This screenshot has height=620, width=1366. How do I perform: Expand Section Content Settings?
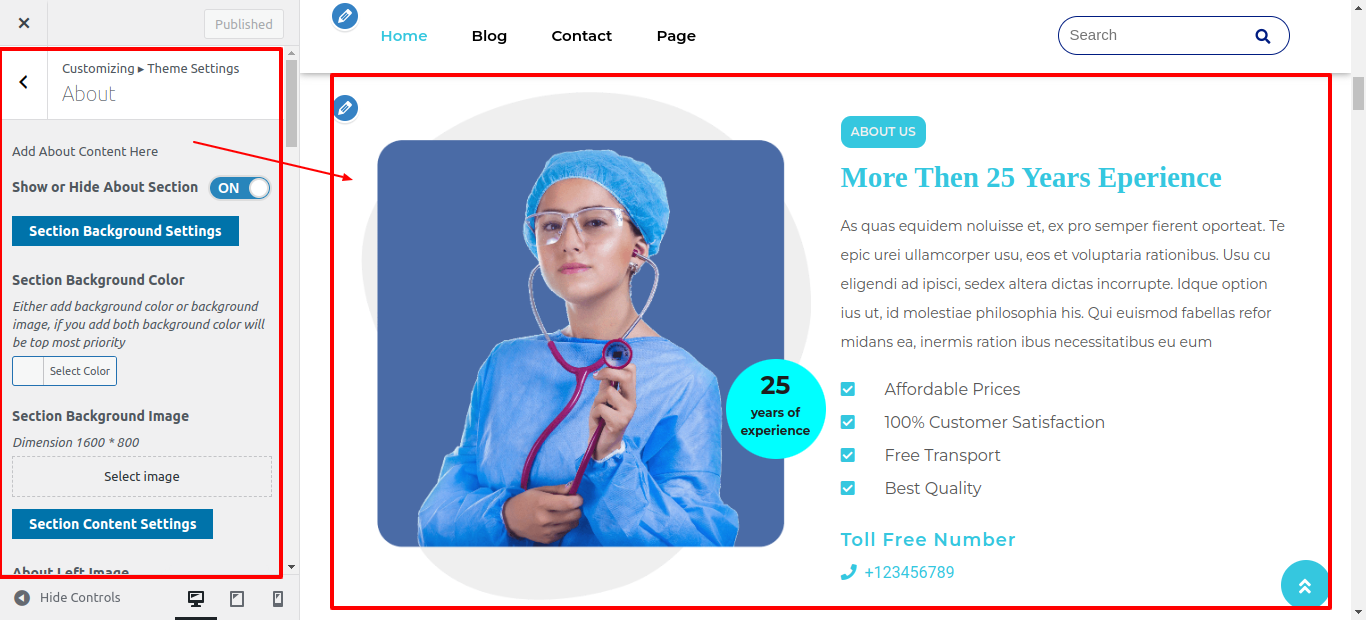[112, 524]
